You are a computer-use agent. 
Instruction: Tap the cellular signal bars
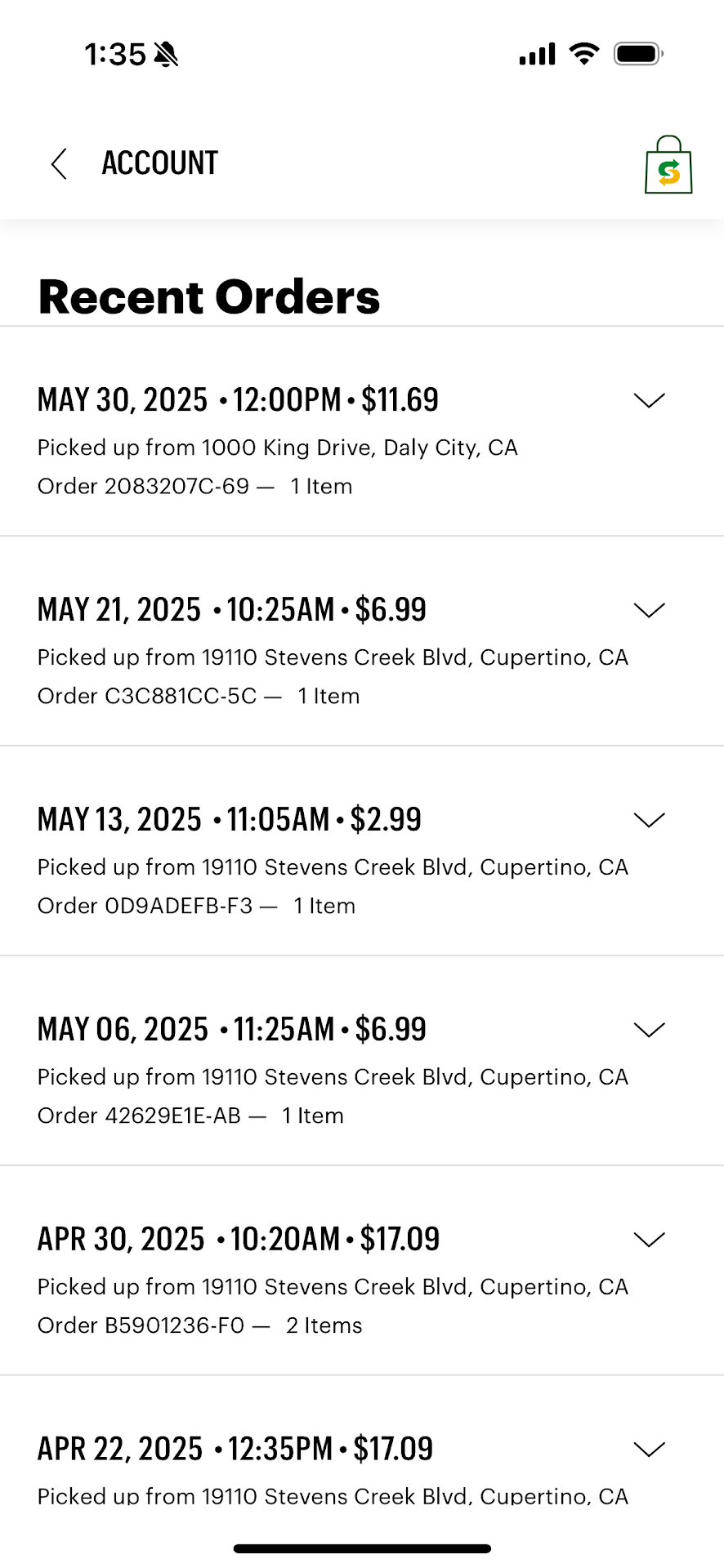(x=537, y=54)
